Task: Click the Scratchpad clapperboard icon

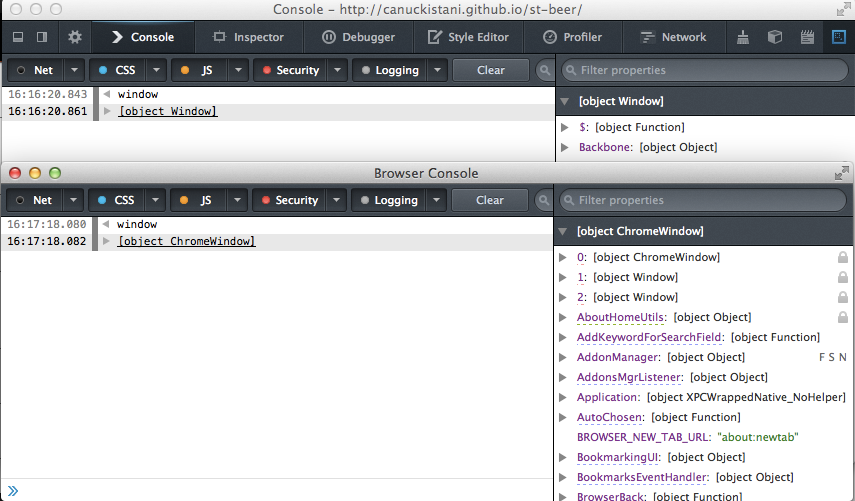Action: coord(806,37)
